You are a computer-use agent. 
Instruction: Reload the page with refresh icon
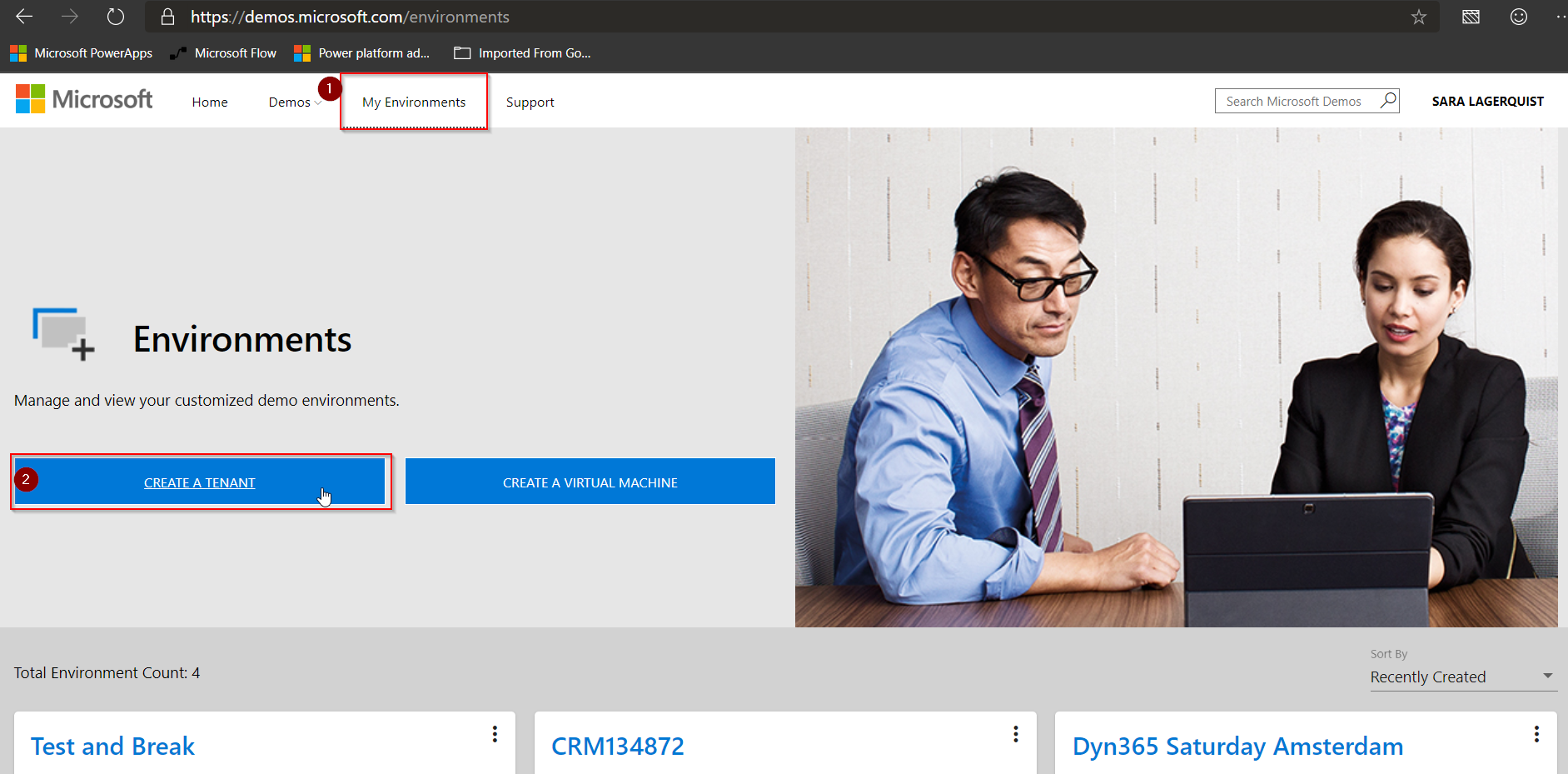(x=115, y=17)
